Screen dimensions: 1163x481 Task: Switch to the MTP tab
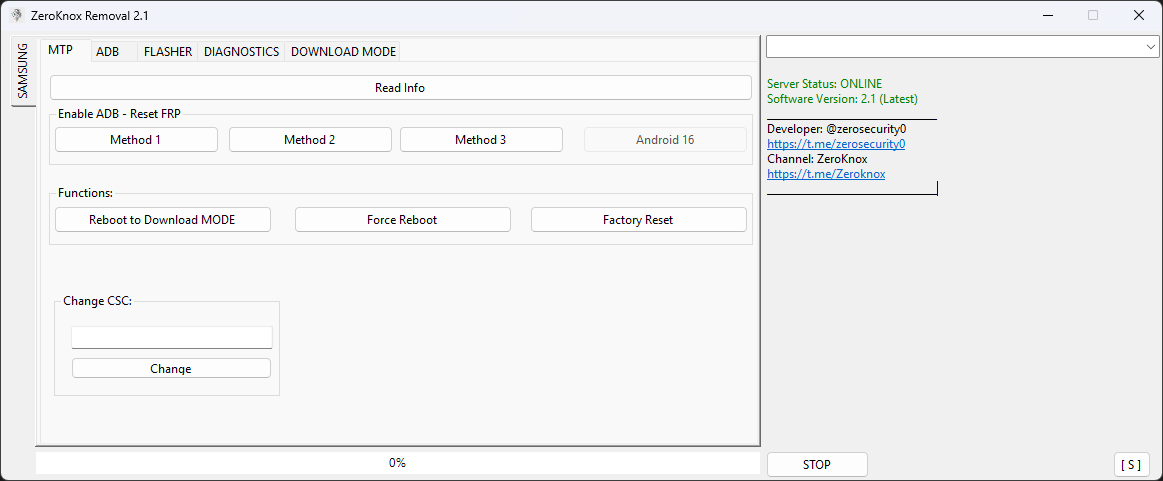click(61, 50)
